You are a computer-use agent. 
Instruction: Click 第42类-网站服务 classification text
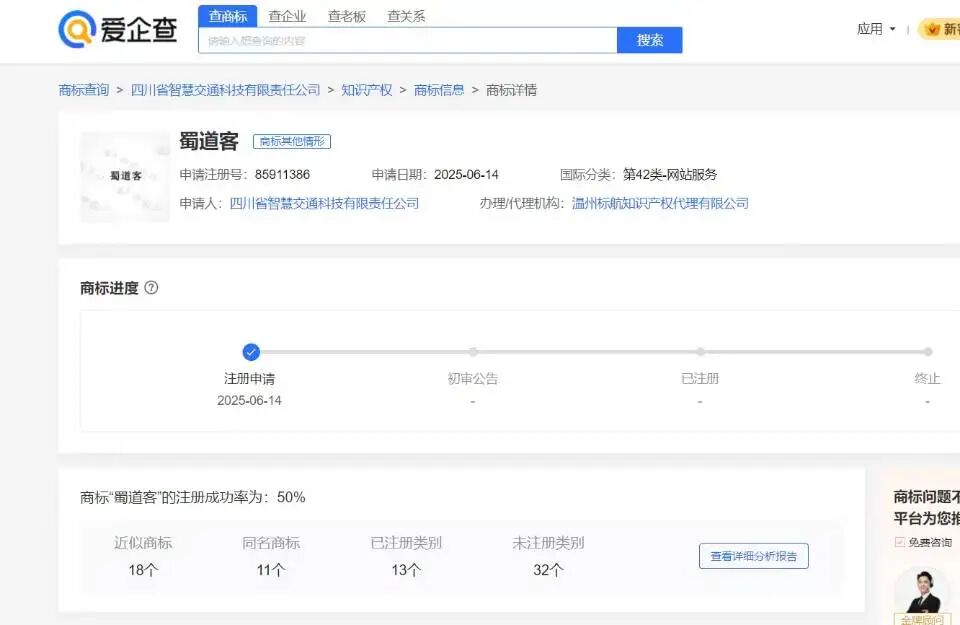(x=670, y=174)
